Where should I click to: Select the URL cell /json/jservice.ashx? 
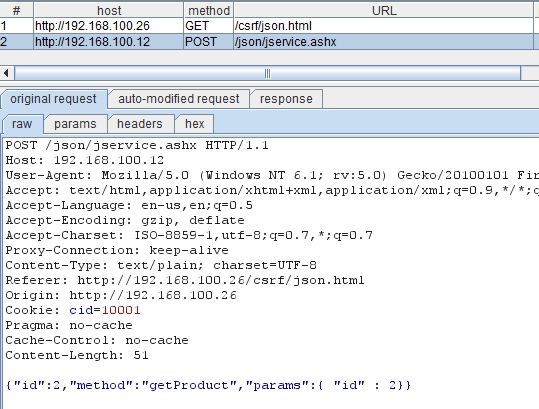pyautogui.click(x=384, y=42)
